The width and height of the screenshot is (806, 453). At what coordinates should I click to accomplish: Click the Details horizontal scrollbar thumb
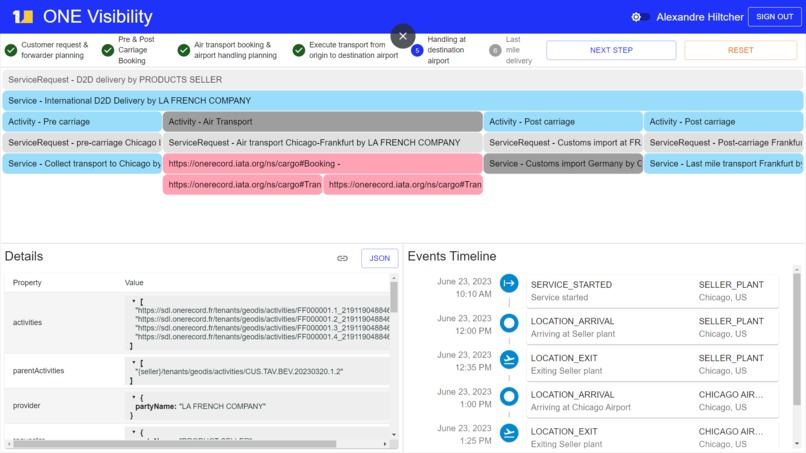174,444
